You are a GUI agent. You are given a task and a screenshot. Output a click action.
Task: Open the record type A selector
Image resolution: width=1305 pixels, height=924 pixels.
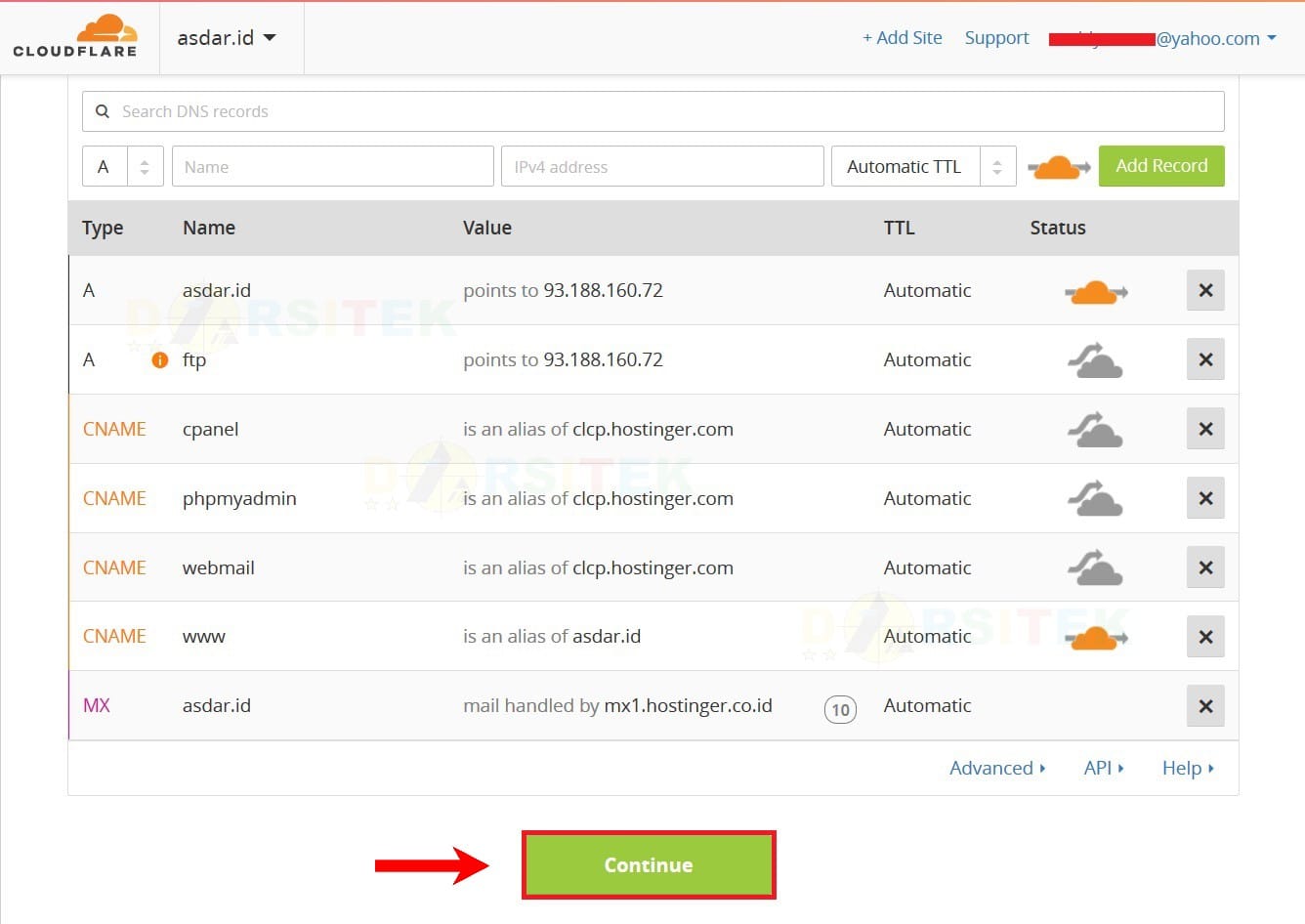[x=122, y=166]
